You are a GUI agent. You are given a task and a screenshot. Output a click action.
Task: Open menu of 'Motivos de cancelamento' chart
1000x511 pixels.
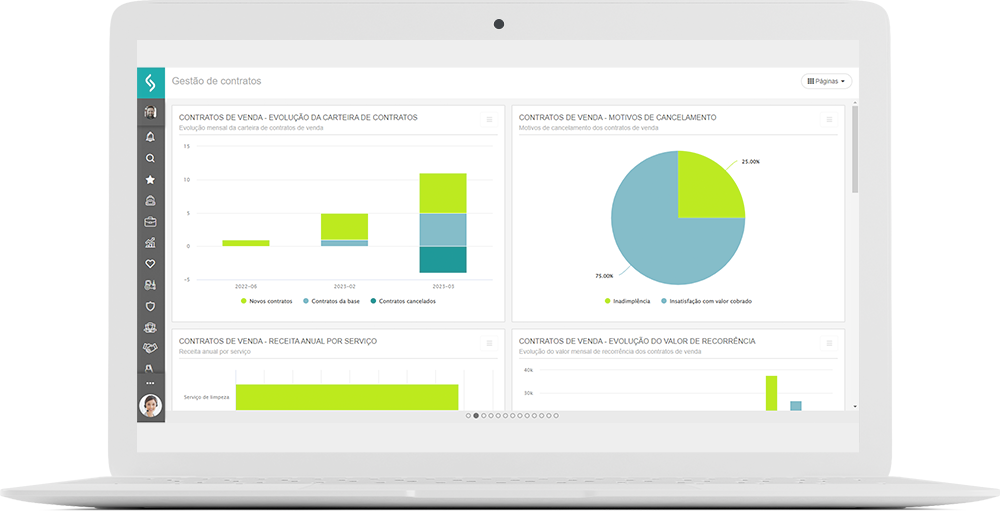829,120
